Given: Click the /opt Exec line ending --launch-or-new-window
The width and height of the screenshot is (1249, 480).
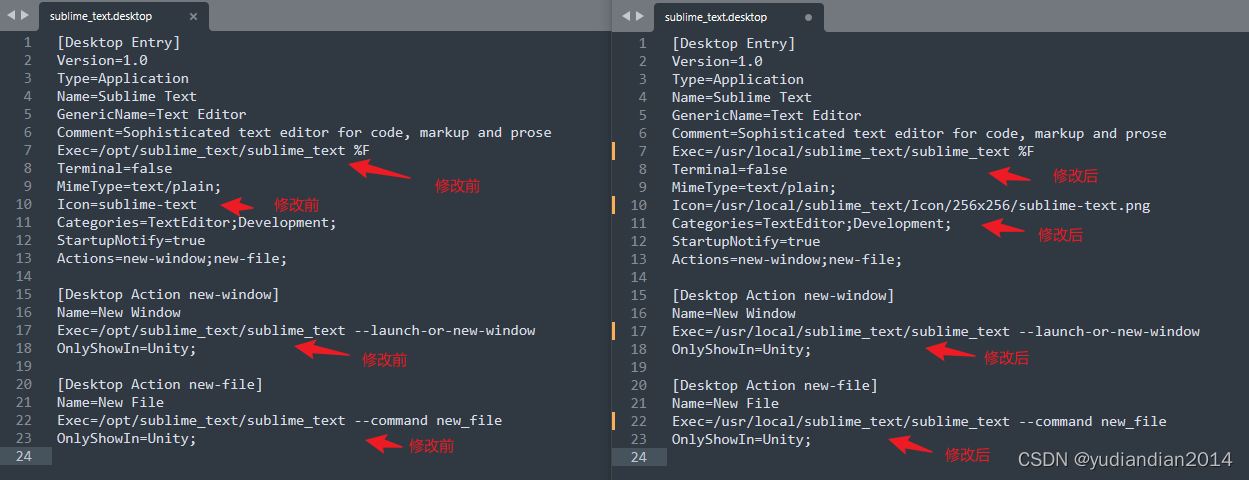Looking at the screenshot, I should 296,330.
